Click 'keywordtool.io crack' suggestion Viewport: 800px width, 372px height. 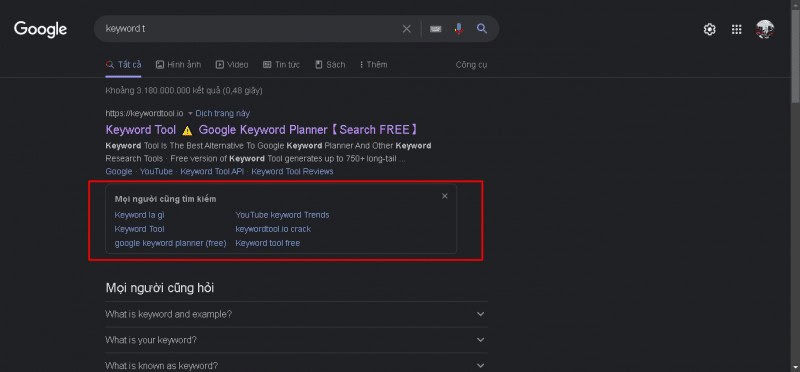(273, 229)
